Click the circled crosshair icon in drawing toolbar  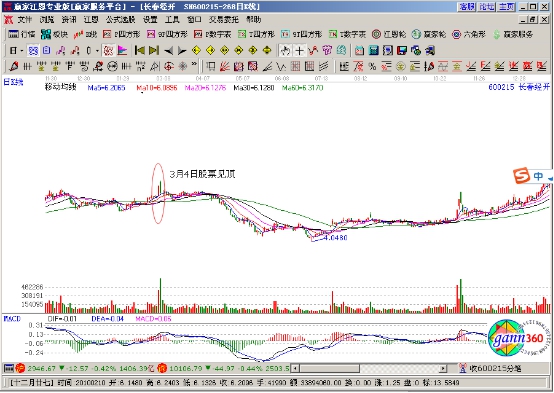169,66
